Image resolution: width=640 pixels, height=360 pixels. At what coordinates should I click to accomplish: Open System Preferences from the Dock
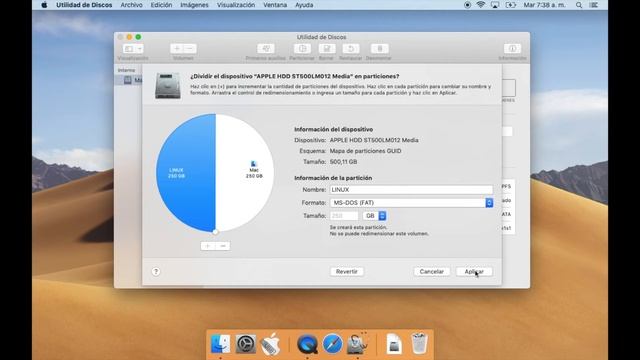[x=246, y=344]
